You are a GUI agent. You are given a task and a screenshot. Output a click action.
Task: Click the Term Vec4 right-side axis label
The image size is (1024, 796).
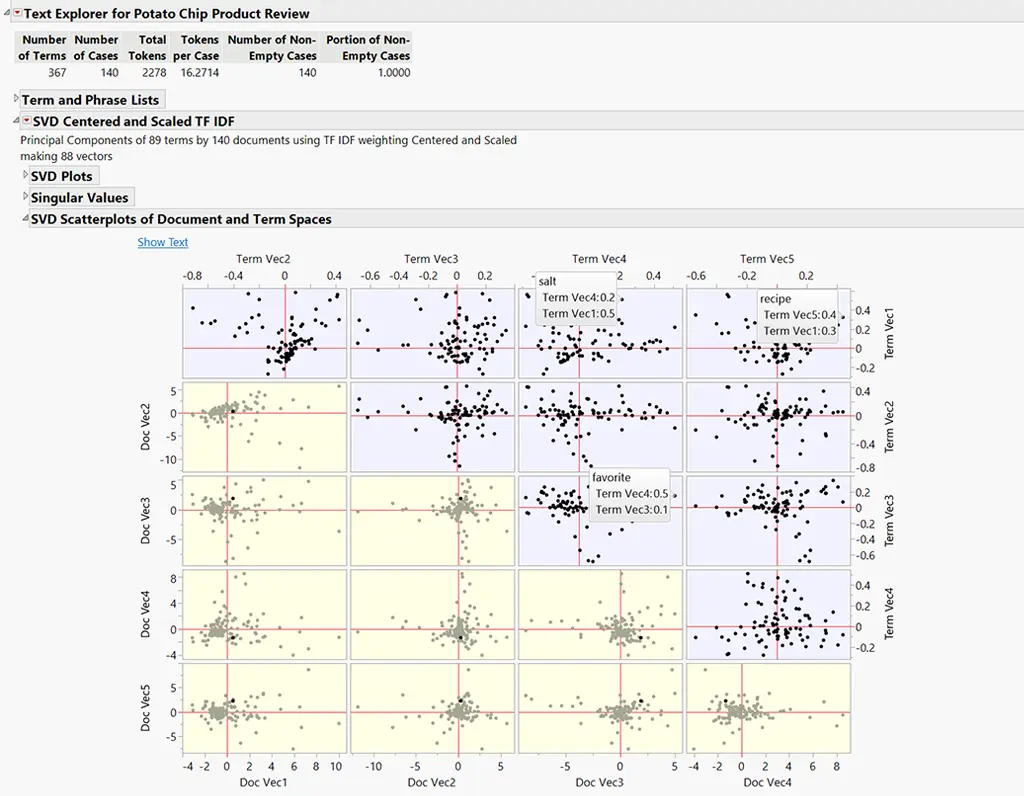[x=890, y=613]
